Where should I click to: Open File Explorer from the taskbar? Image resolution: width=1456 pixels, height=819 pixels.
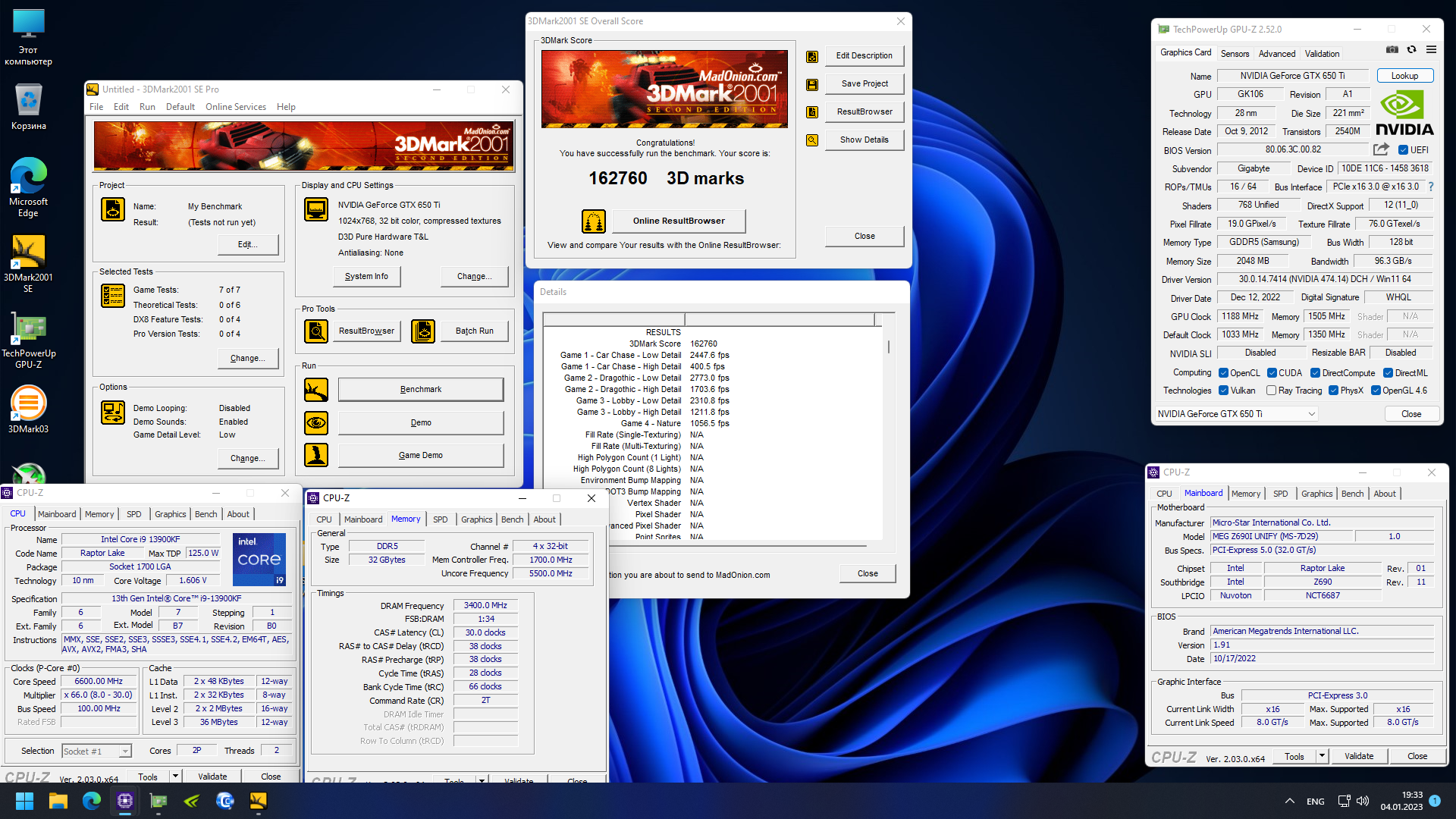pos(58,801)
